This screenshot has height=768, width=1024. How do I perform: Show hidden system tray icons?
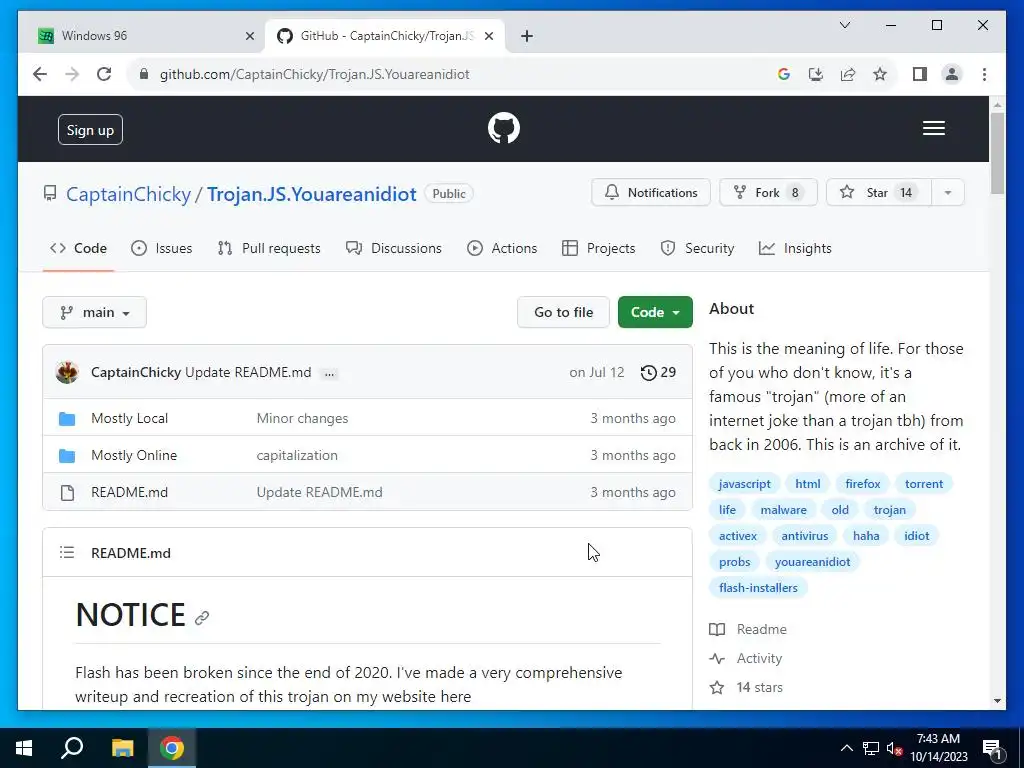pos(846,748)
